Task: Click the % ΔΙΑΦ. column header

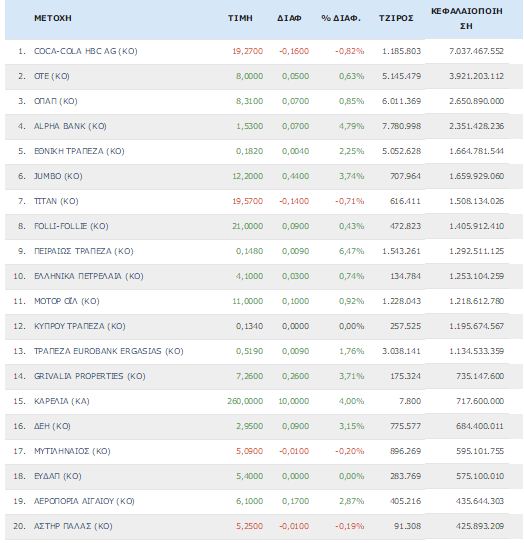Action: click(x=341, y=18)
